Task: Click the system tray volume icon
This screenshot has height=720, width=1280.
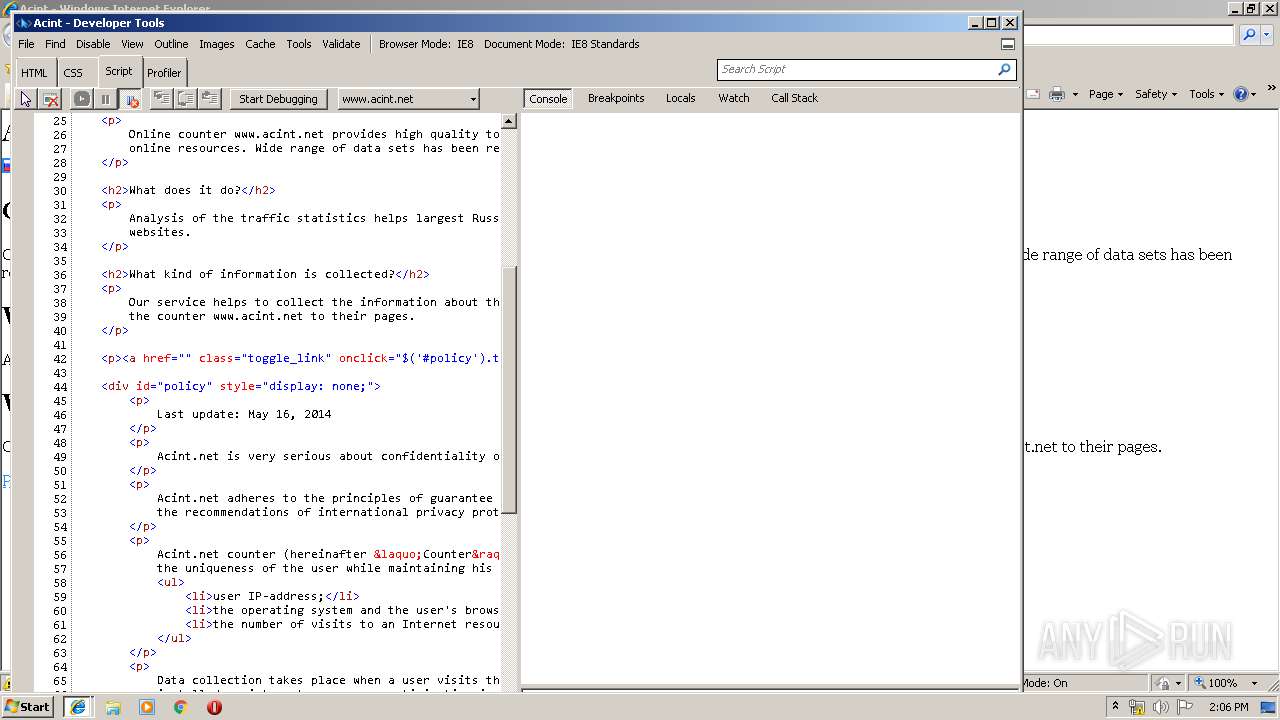Action: tap(1160, 707)
